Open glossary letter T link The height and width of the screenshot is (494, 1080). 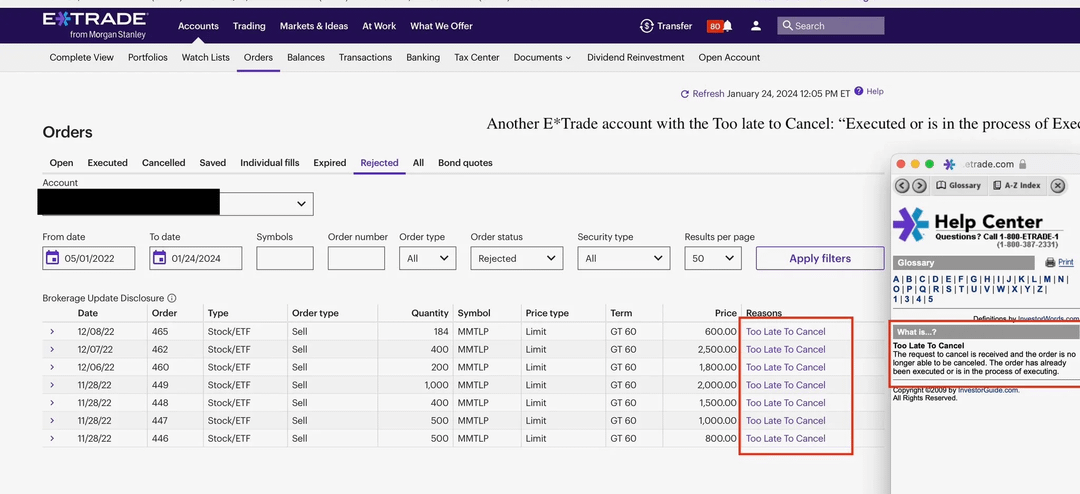click(x=960, y=289)
